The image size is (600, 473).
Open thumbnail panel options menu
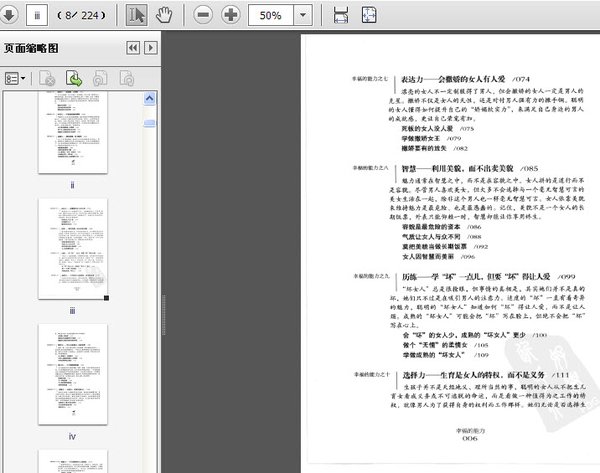click(x=16, y=77)
